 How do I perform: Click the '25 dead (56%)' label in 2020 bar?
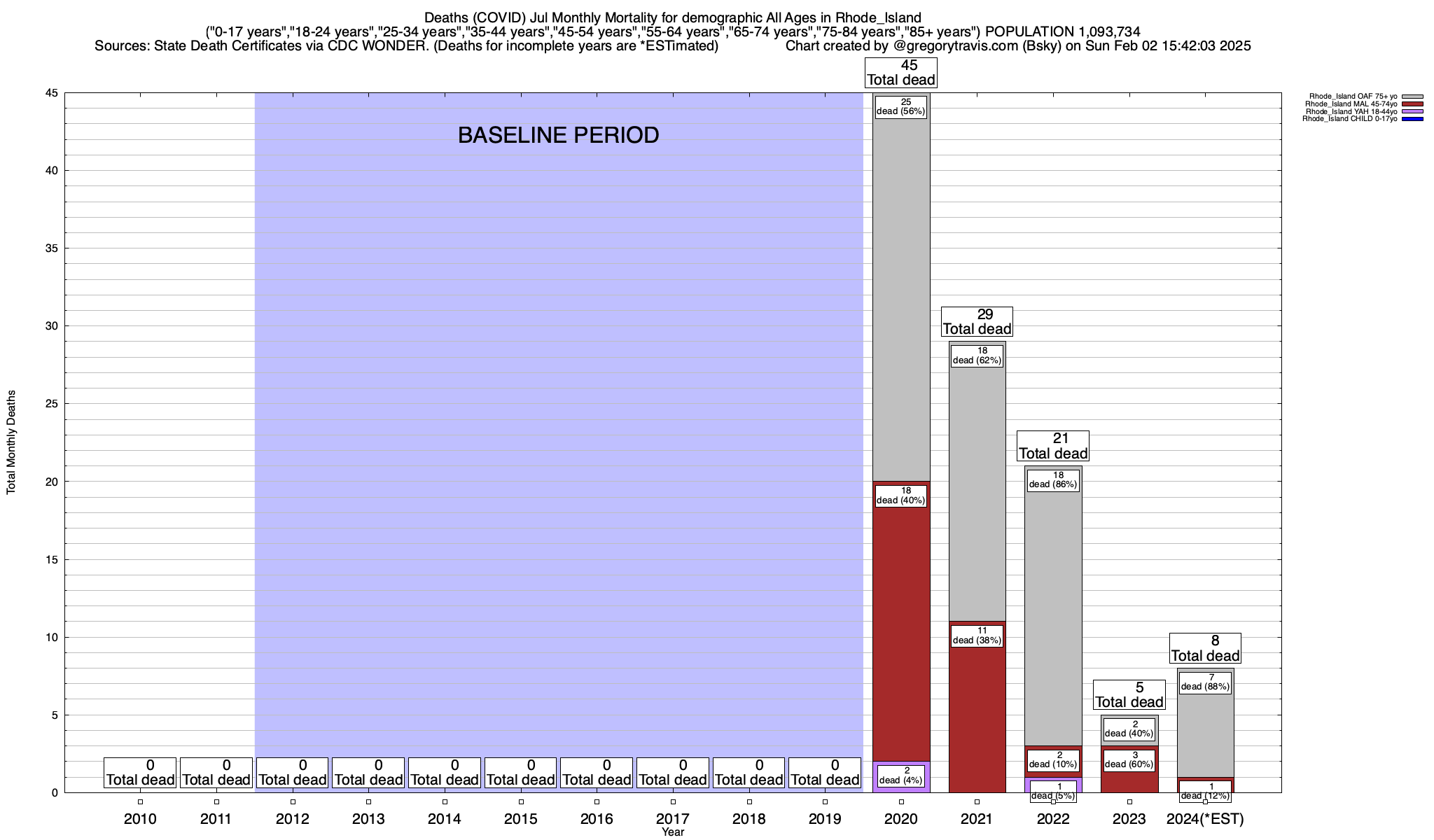[900, 107]
